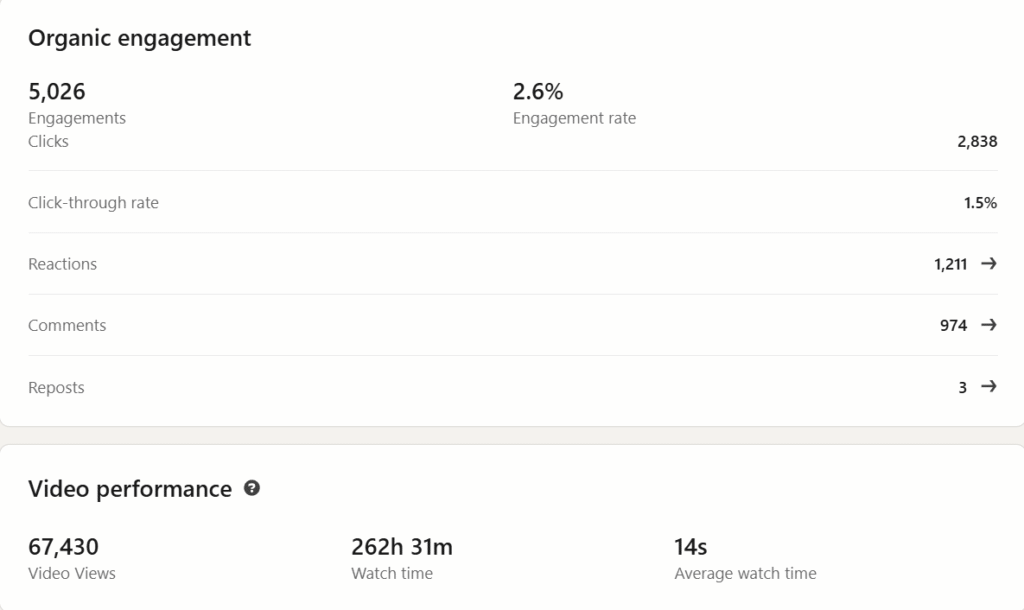Click the 67,430 Video Views figure
Screen dimensions: 1024x610
pyautogui.click(x=63, y=547)
